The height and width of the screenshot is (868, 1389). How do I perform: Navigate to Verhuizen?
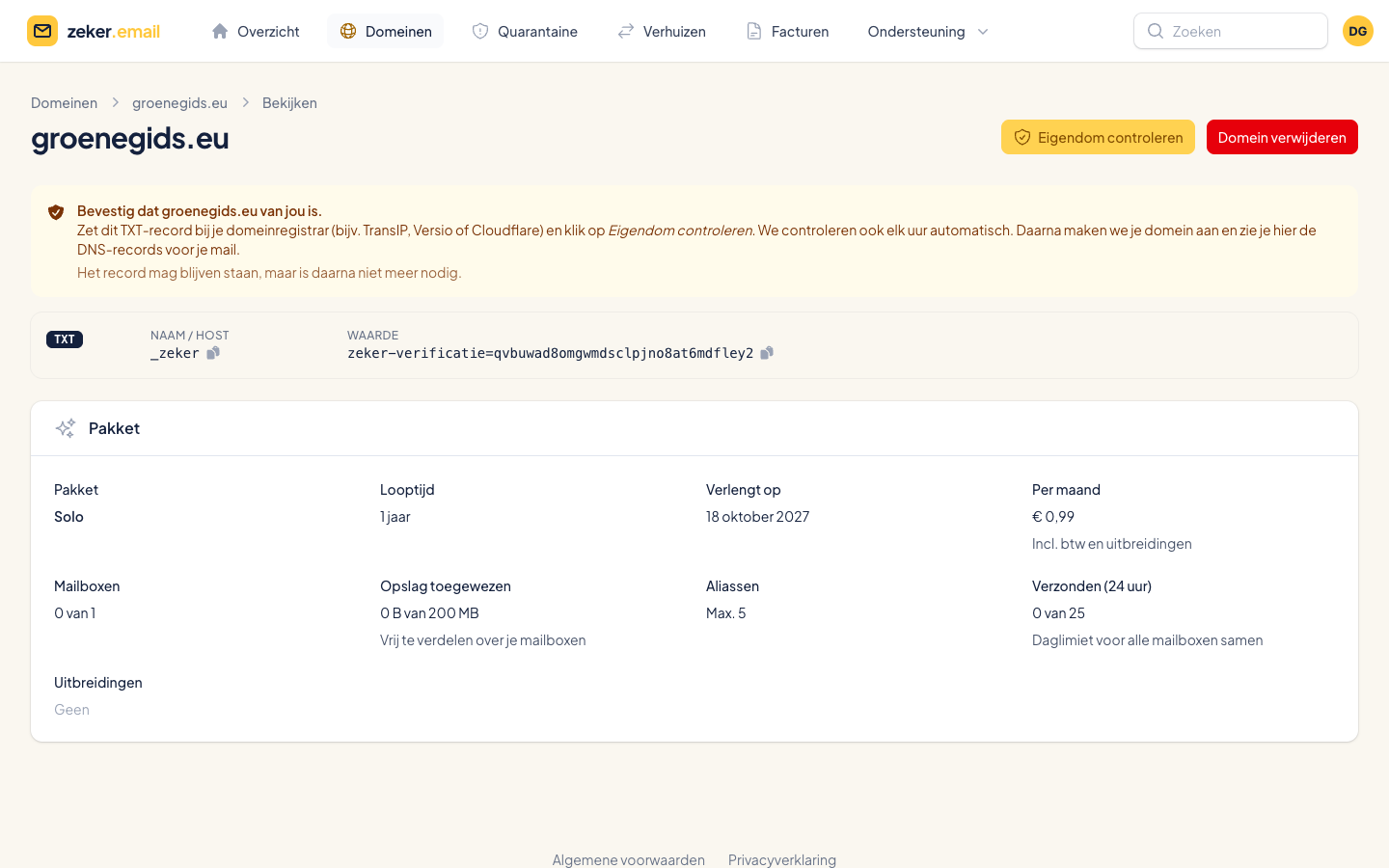pyautogui.click(x=662, y=31)
